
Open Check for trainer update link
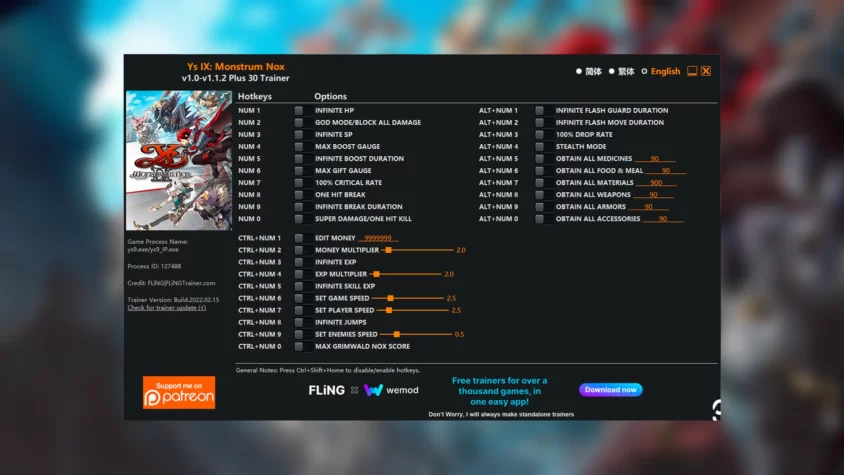(167, 308)
